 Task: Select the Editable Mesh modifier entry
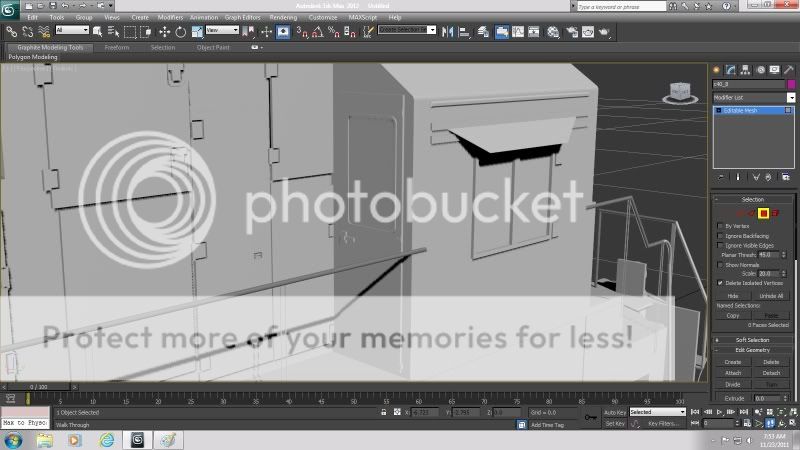point(753,110)
